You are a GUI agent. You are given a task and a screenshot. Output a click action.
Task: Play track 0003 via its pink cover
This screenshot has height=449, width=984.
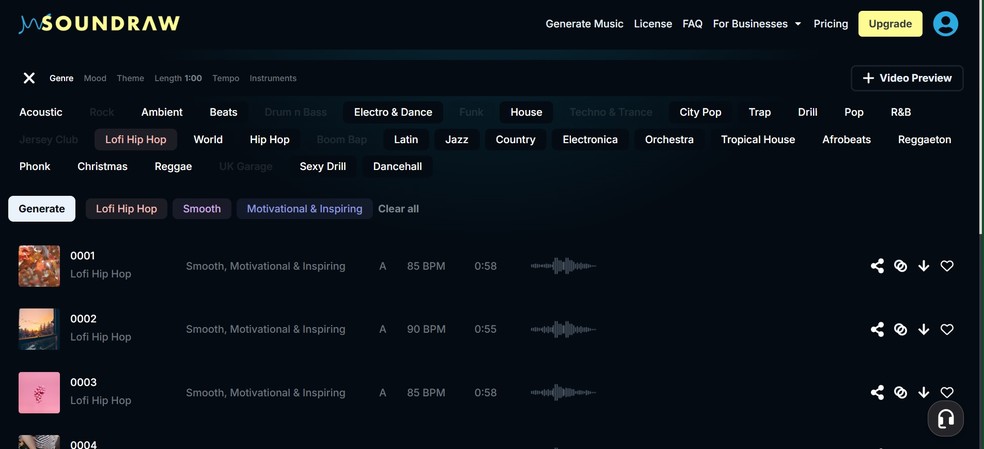pyautogui.click(x=39, y=392)
